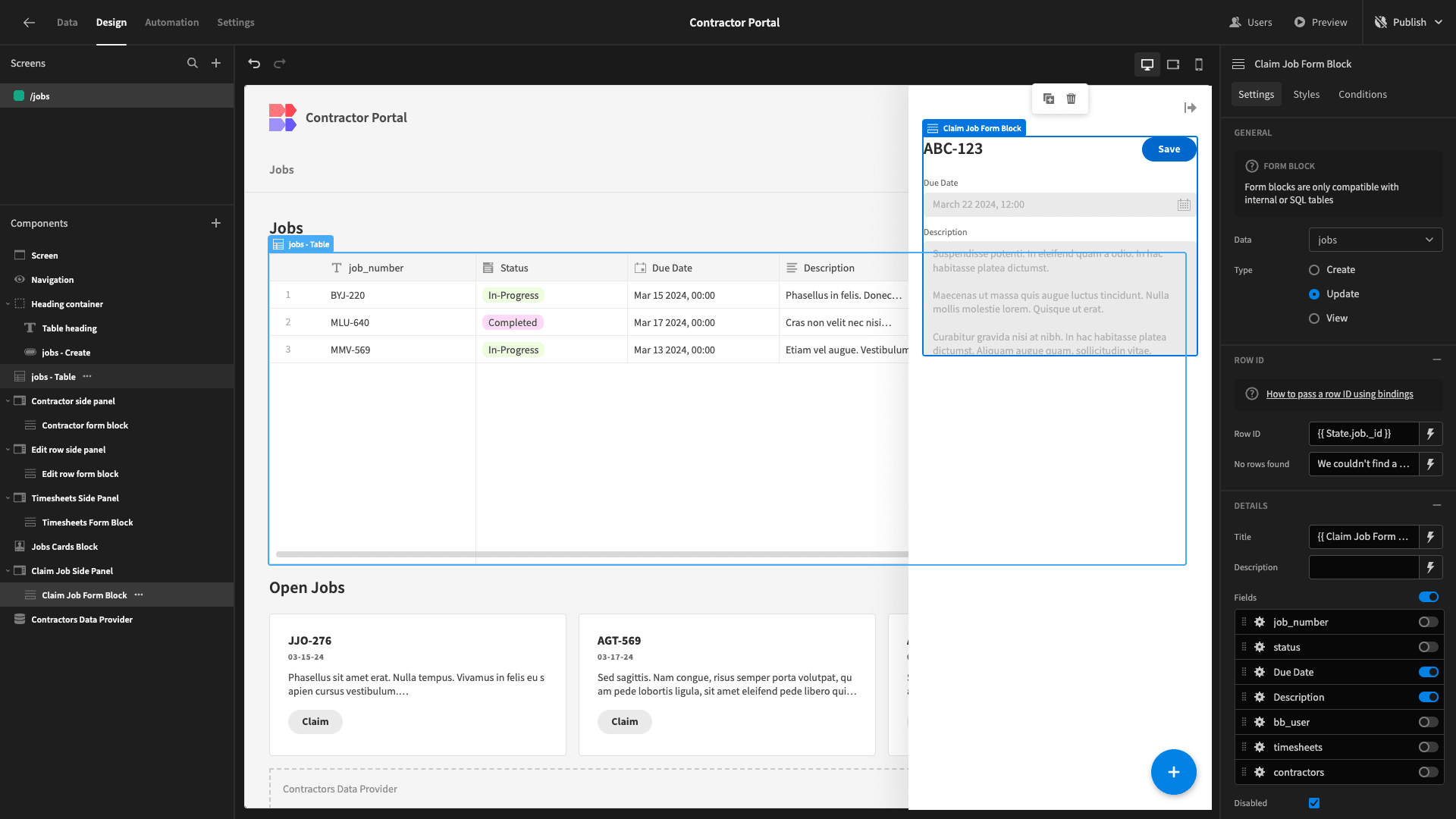Click the table horizontal scrollbar
The height and width of the screenshot is (819, 1456).
click(591, 554)
